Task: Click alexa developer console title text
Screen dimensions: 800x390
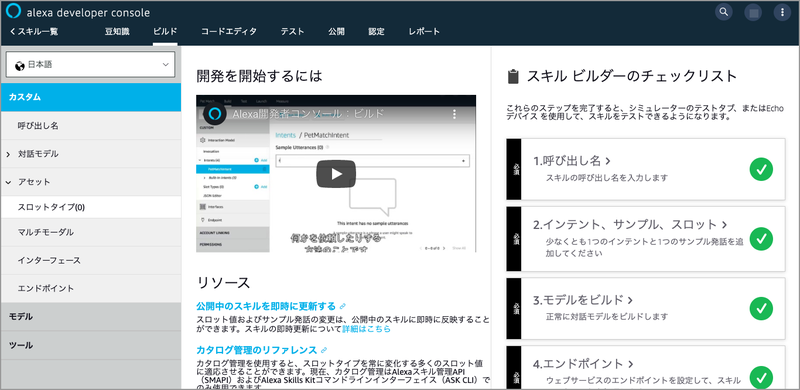Action: tap(88, 13)
